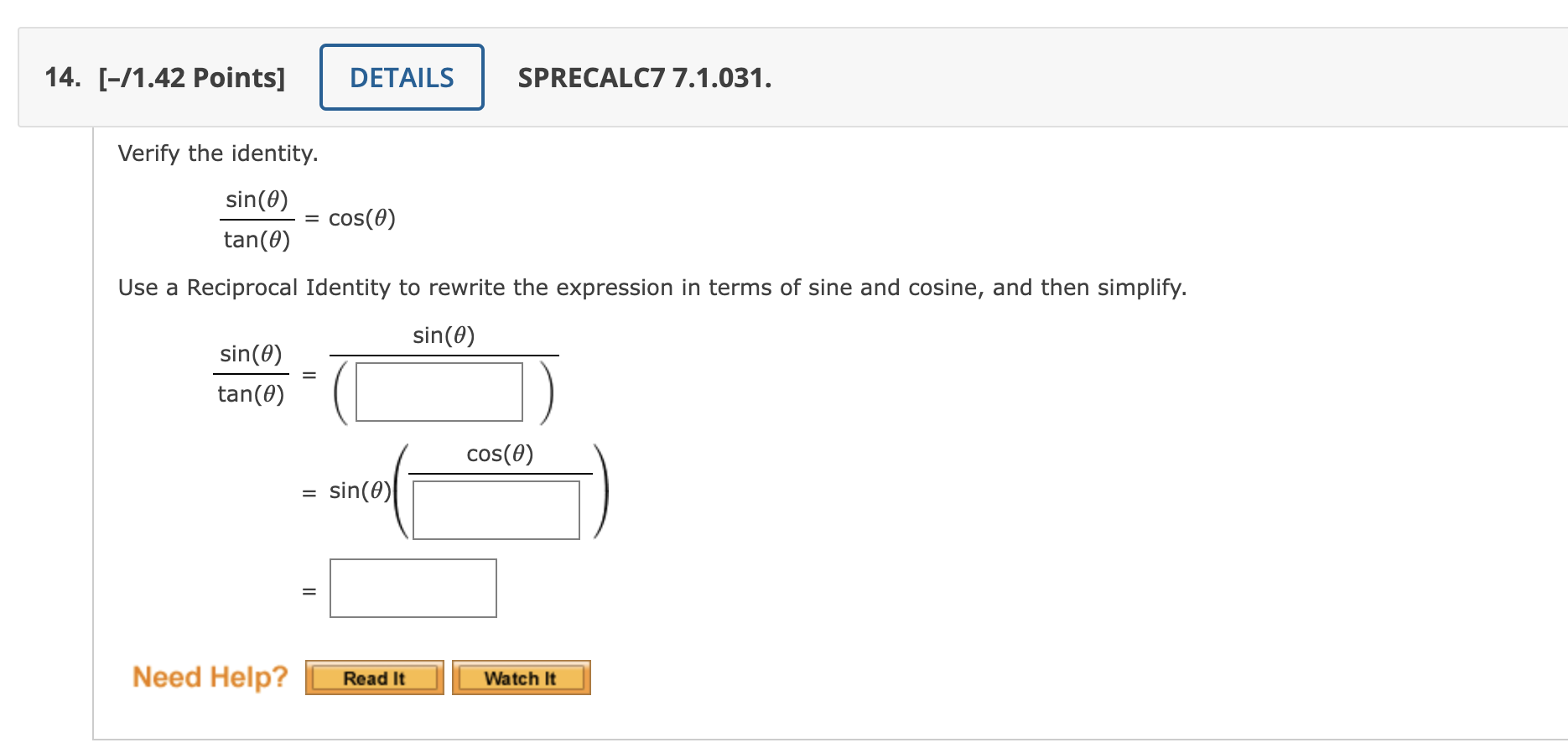Click the Read It help button

[374, 678]
